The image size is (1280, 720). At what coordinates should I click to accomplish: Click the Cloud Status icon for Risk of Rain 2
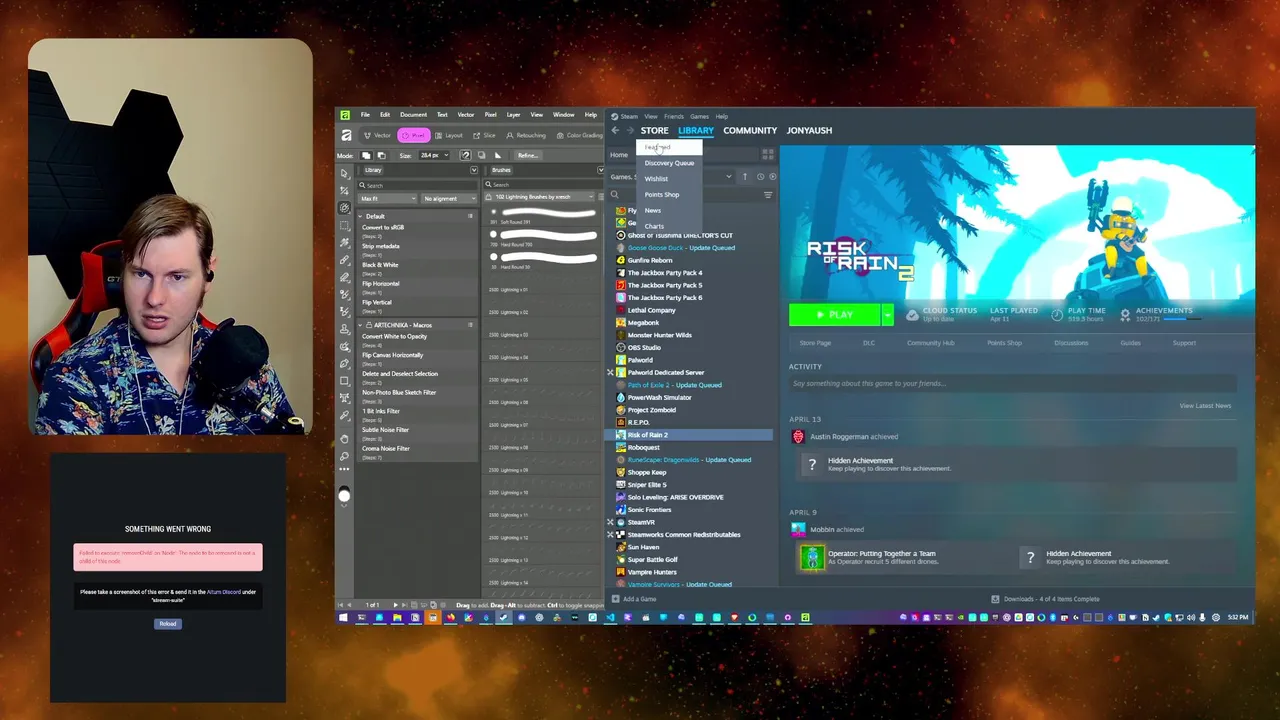pyautogui.click(x=912, y=314)
